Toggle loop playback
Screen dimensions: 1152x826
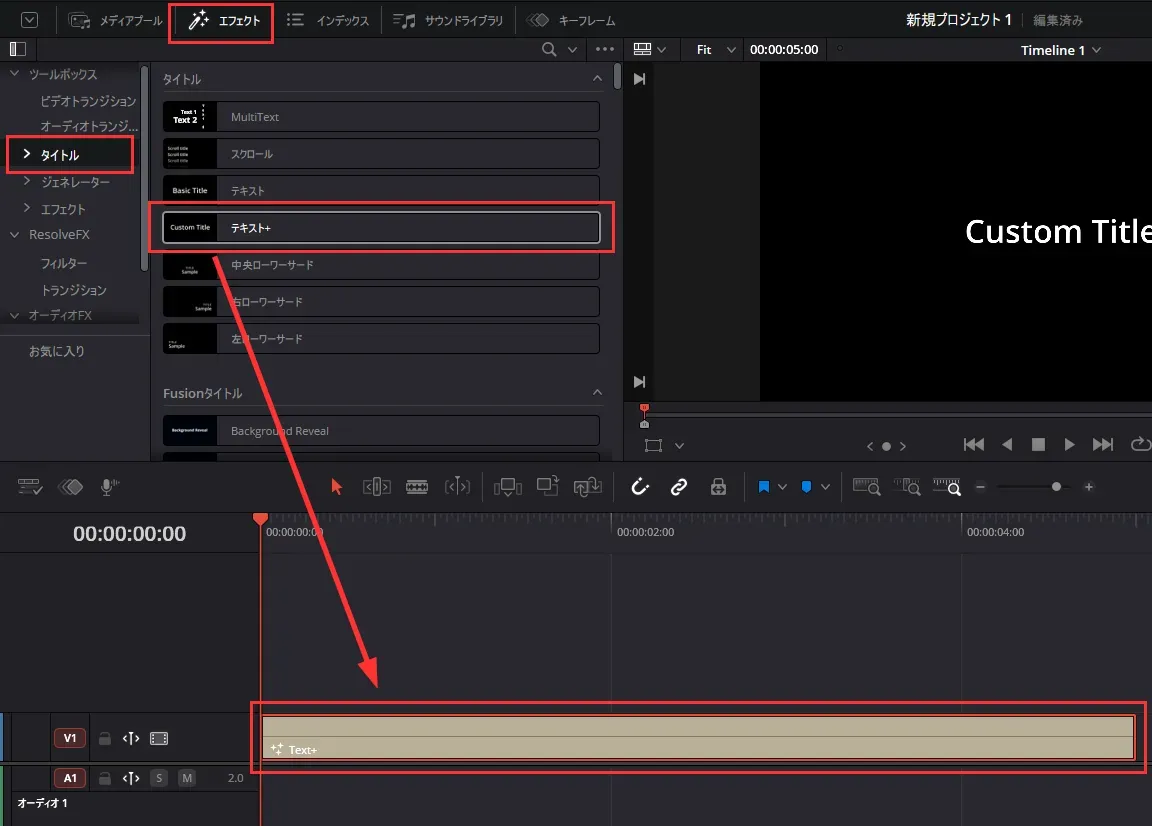pyautogui.click(x=1141, y=444)
